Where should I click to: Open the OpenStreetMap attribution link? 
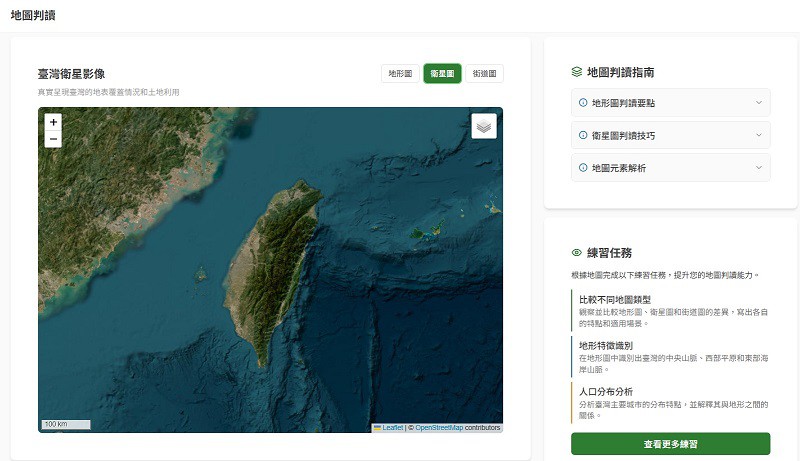click(439, 428)
